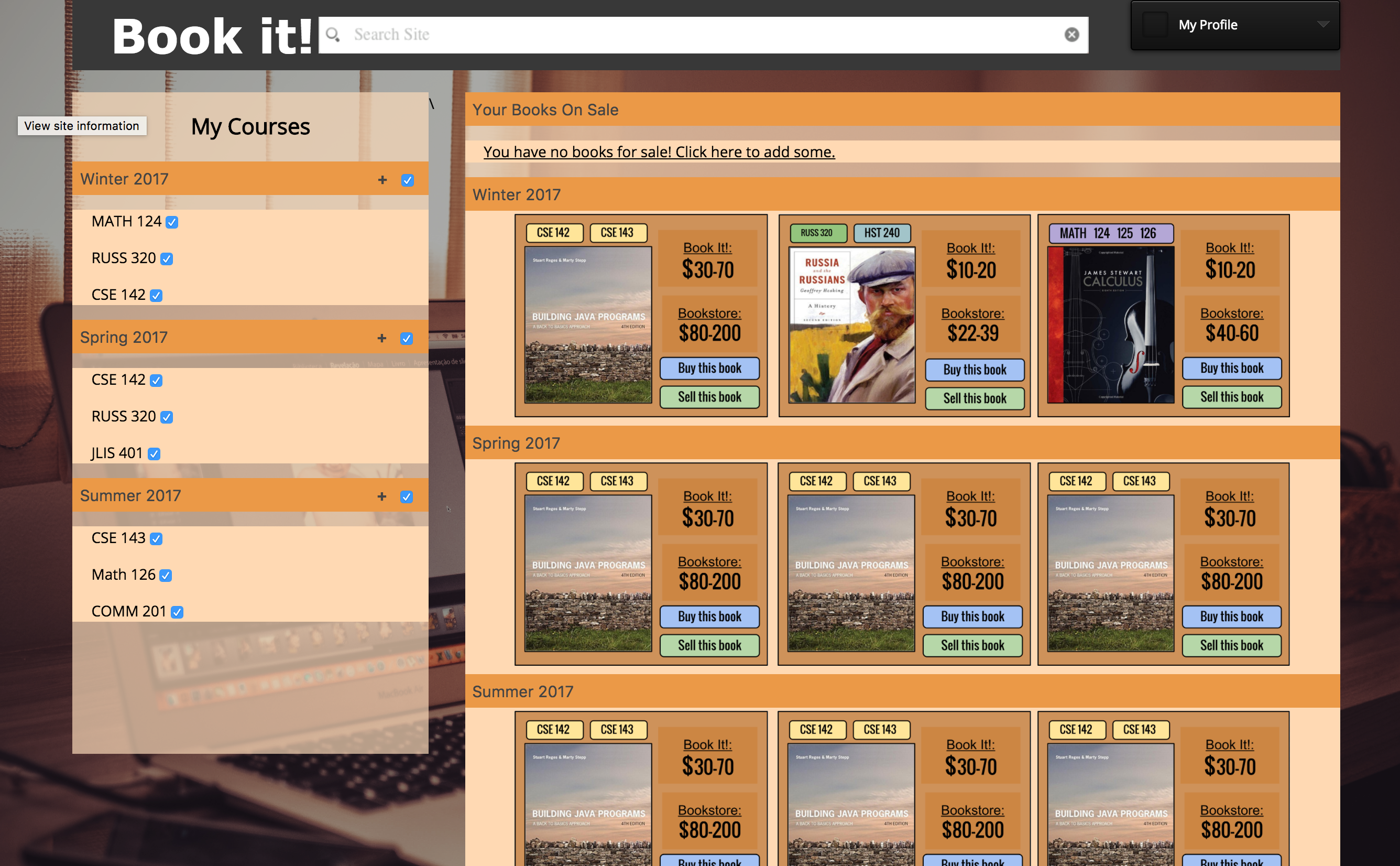Click the profile avatar square
The height and width of the screenshot is (866, 1400).
click(1154, 25)
